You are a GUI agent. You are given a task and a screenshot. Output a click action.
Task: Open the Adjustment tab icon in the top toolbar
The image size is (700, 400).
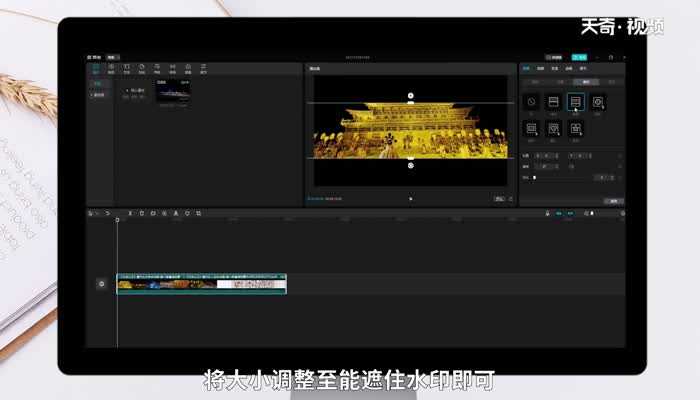point(204,69)
